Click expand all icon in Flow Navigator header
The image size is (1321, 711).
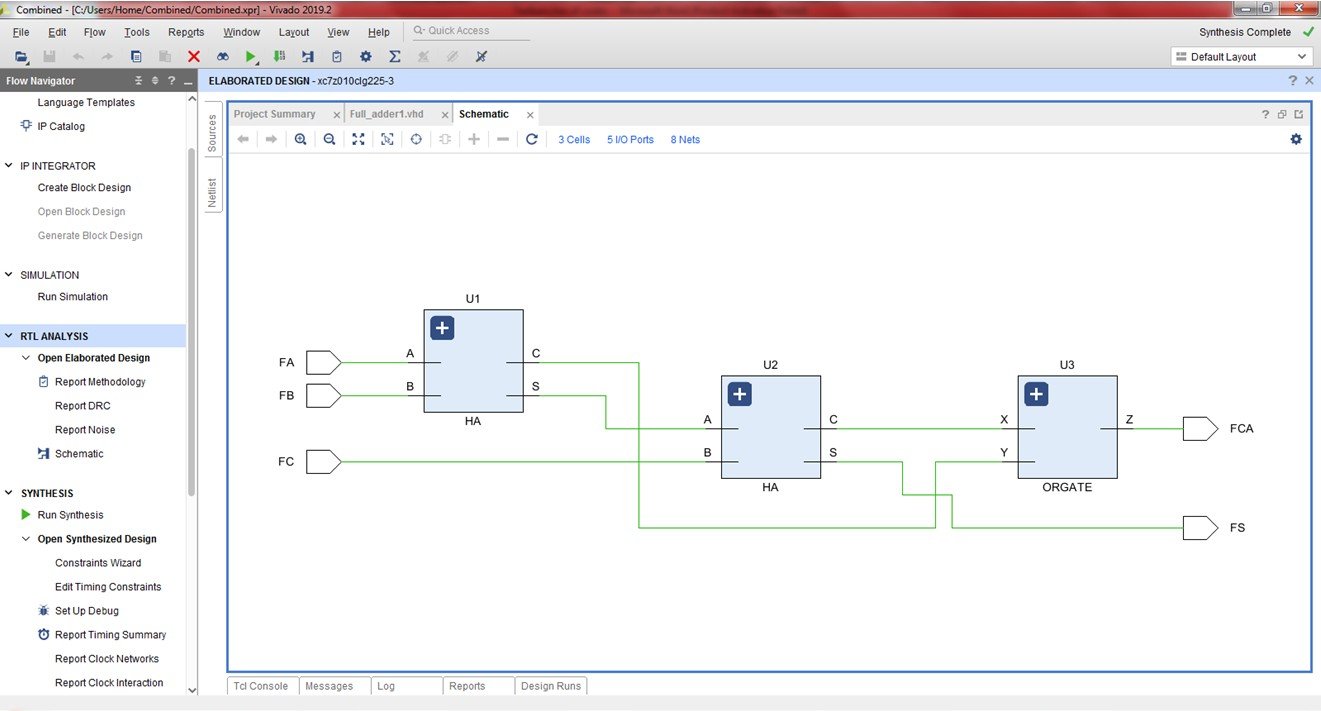pyautogui.click(x=155, y=81)
